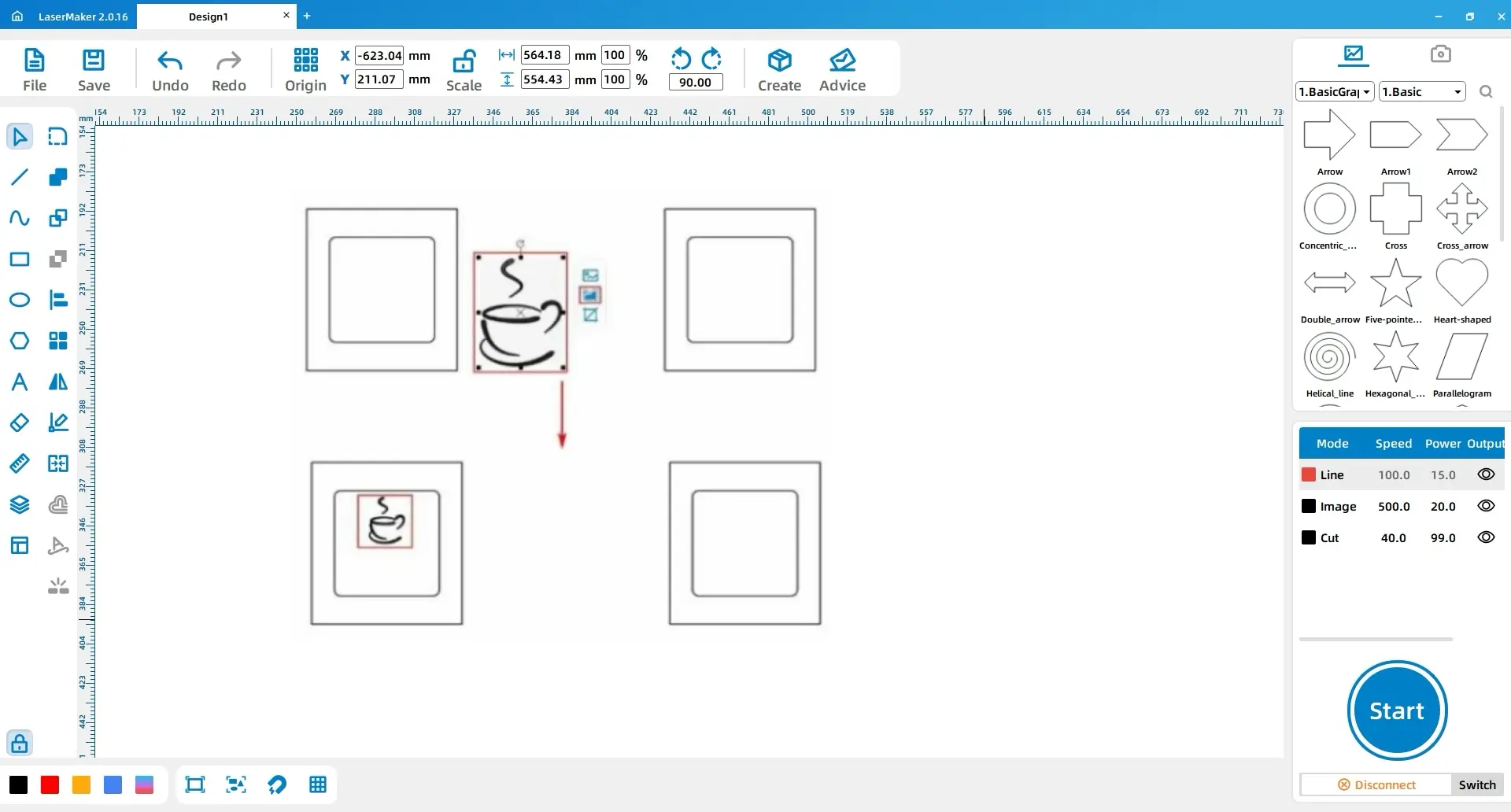The width and height of the screenshot is (1511, 812).
Task: Switch to the Design1 tab
Action: [208, 17]
